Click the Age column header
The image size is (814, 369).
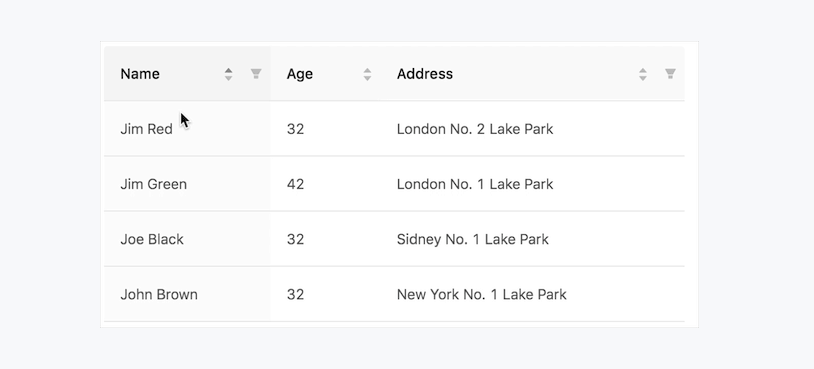tap(300, 74)
